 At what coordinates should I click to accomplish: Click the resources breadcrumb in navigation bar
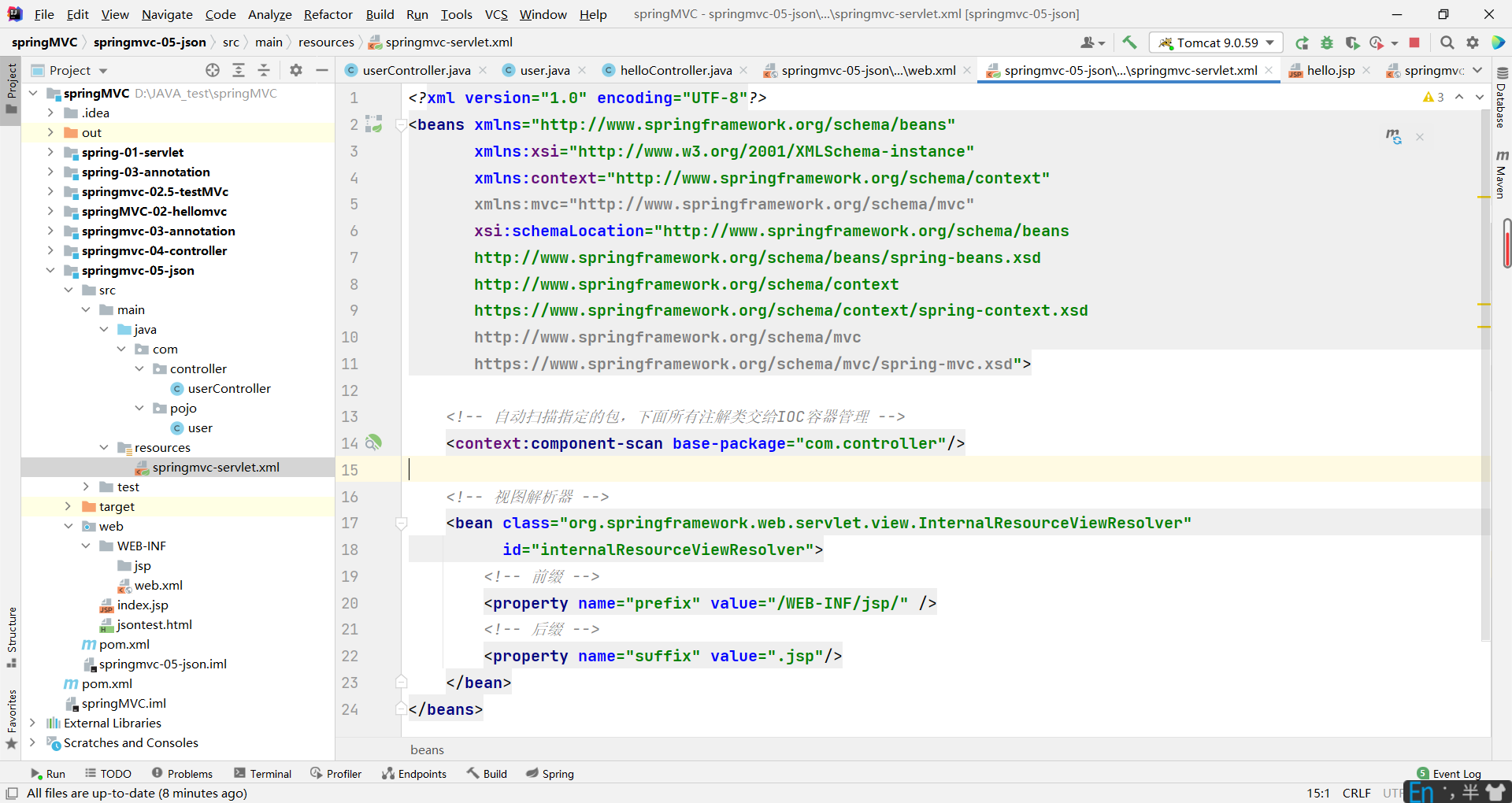click(326, 42)
